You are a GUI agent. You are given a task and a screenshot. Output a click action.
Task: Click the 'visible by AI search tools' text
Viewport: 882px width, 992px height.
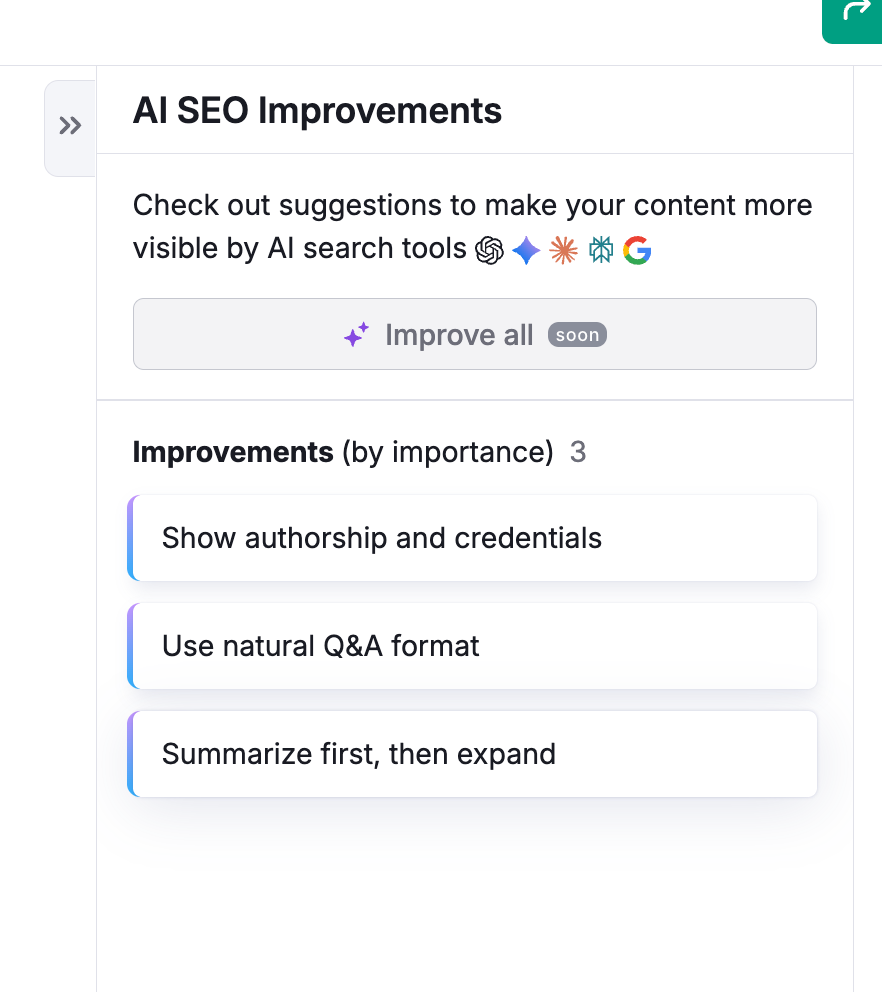pos(300,249)
